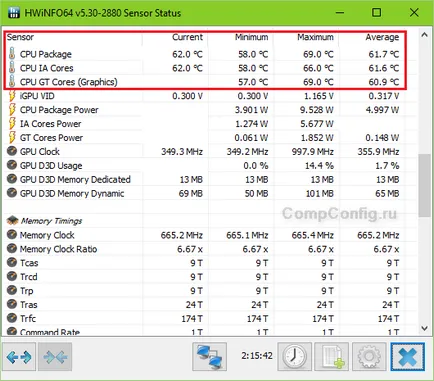Image resolution: width=434 pixels, height=381 pixels.
Task: Click the 61.7 °C average CPU Package value
Action: tap(384, 54)
